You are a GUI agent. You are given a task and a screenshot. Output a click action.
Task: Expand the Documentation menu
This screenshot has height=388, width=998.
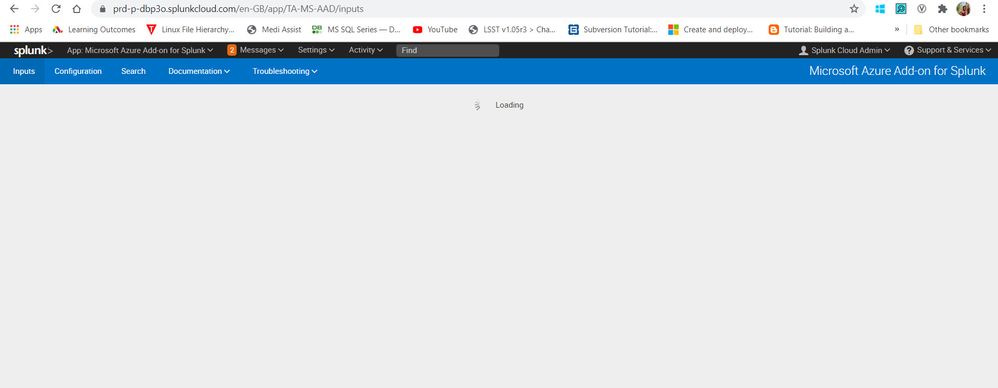[199, 71]
